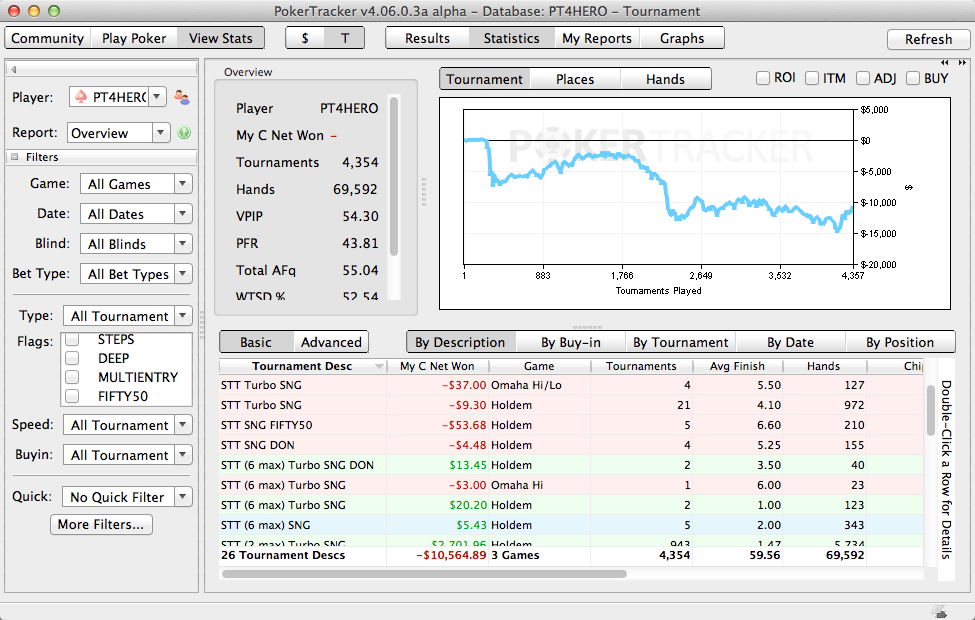Group results By Date

[790, 342]
